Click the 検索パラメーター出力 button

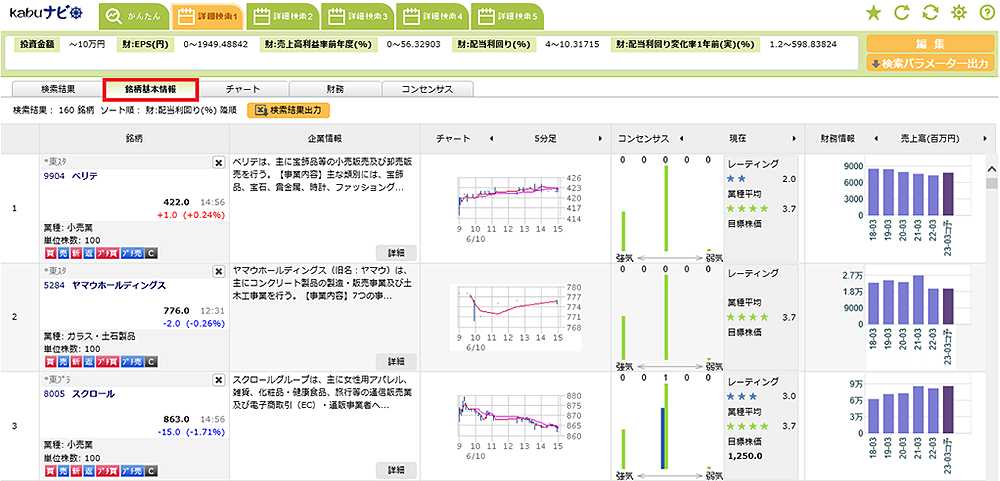click(x=930, y=63)
